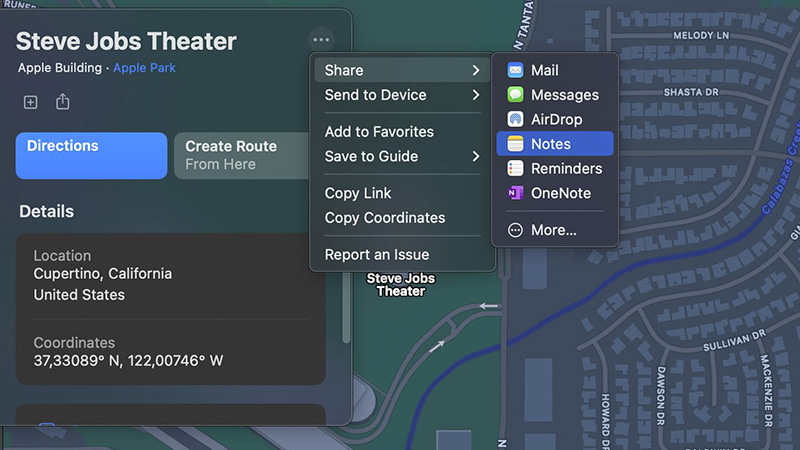Open the Apple Park link
The image size is (800, 450).
click(x=144, y=68)
